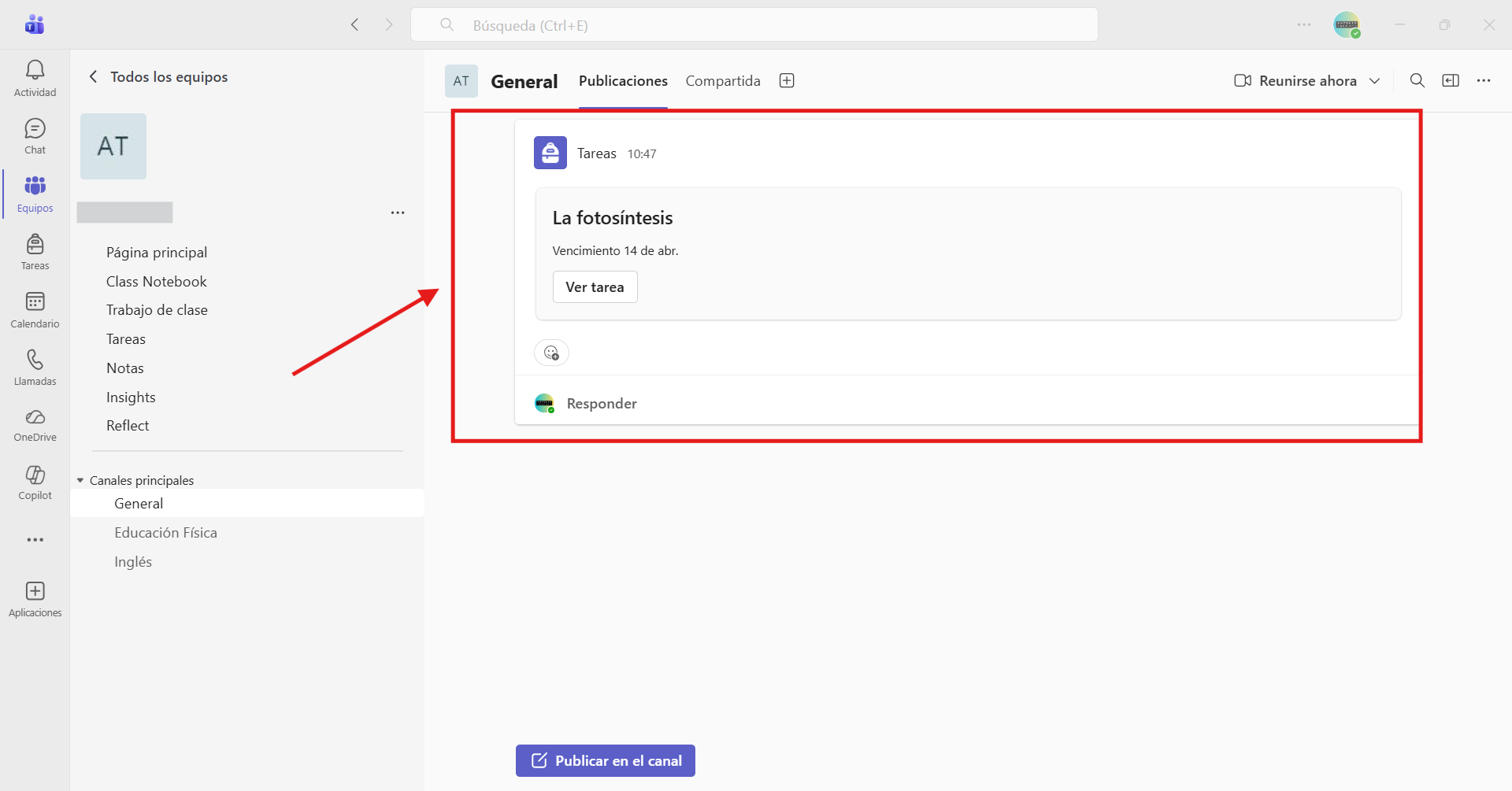Switch to the Publicaciones tab
Image resolution: width=1512 pixels, height=791 pixels.
[x=623, y=80]
